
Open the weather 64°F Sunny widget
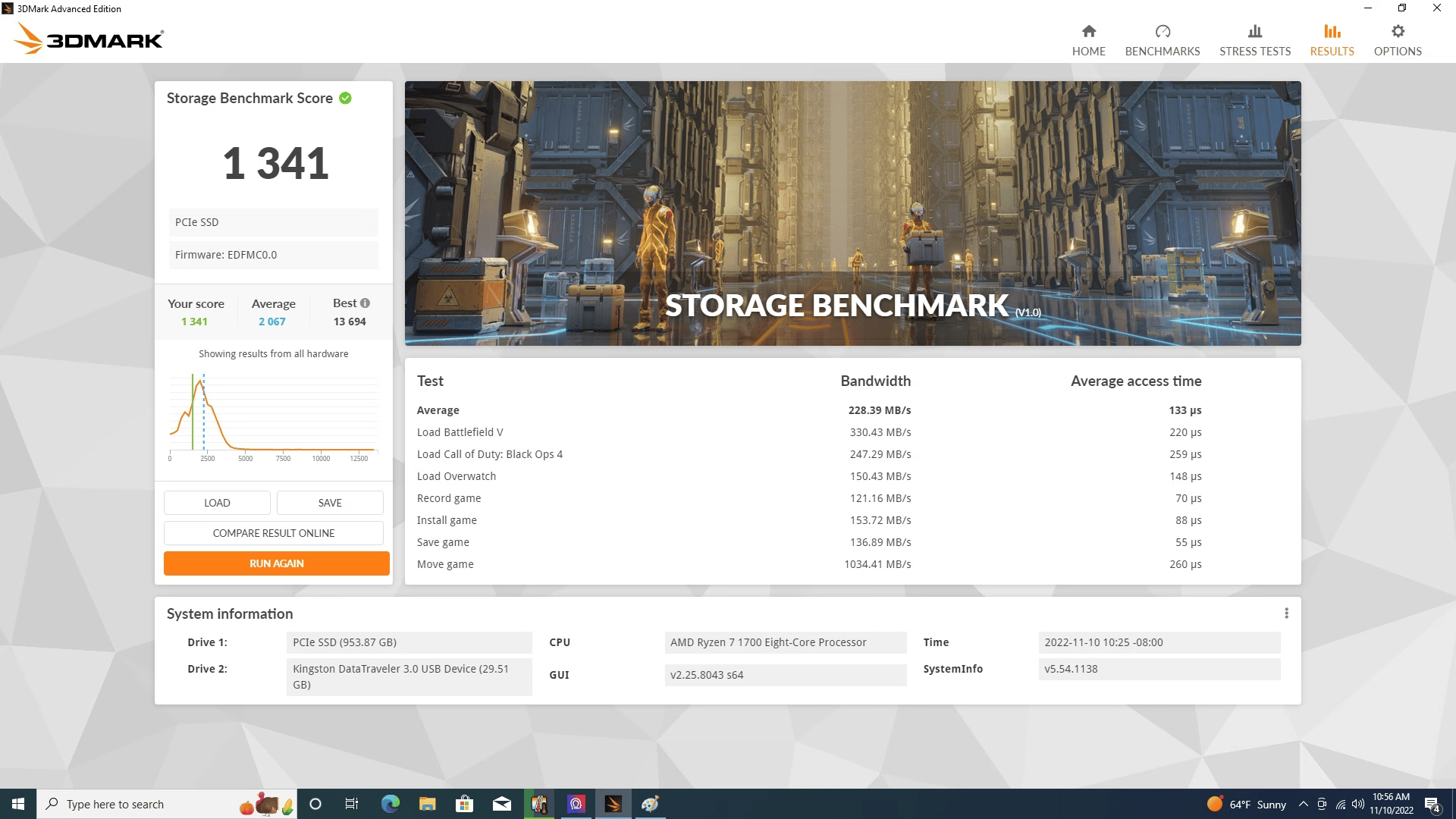click(x=1247, y=804)
